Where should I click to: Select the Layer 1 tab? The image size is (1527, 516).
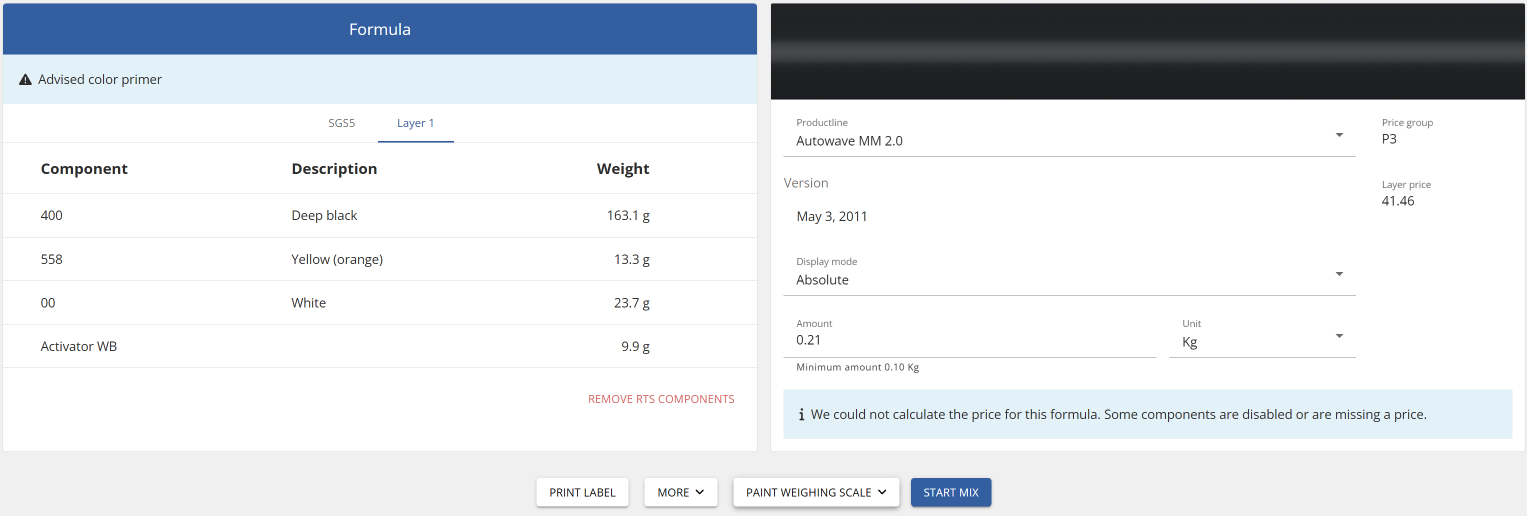point(415,123)
